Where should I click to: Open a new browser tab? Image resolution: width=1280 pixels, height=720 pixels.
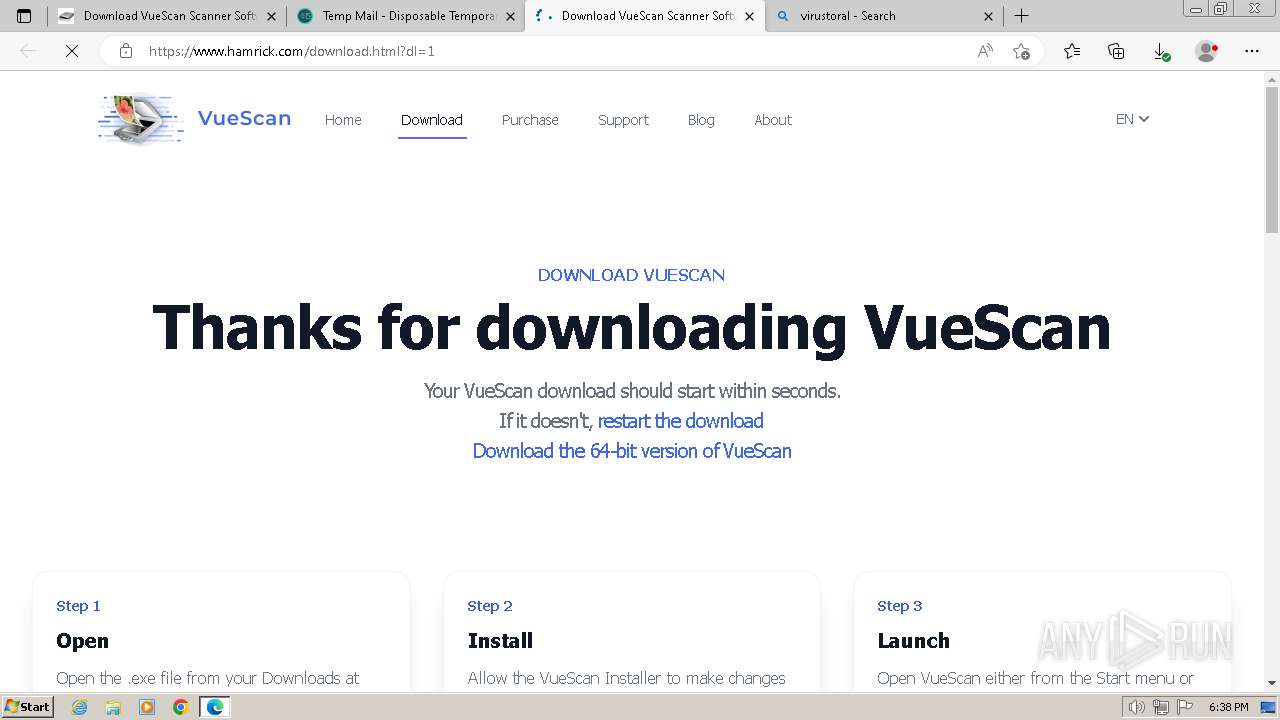(1021, 16)
